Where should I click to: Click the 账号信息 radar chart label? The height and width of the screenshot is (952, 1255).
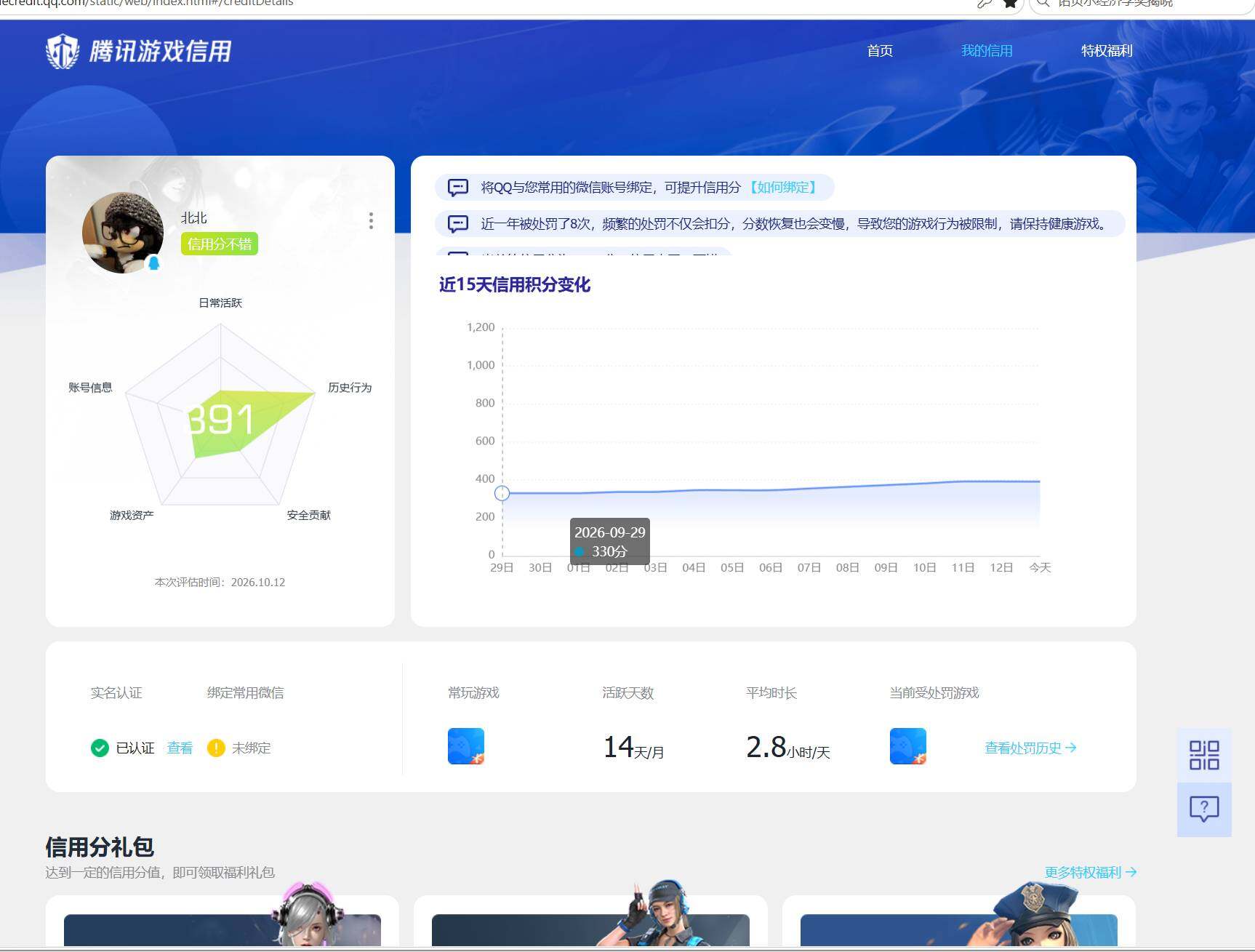90,388
